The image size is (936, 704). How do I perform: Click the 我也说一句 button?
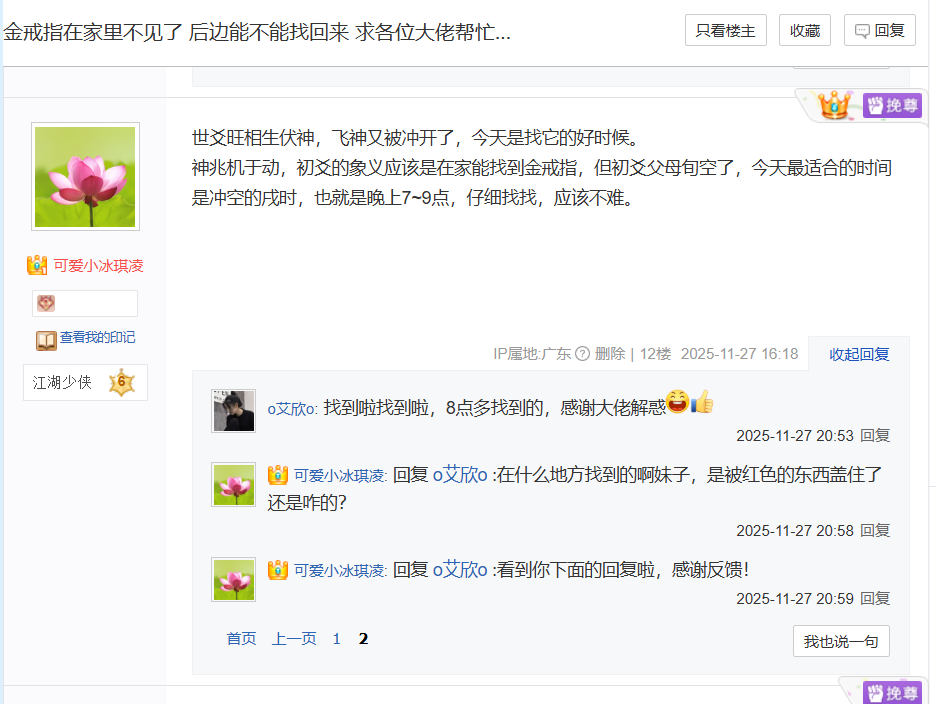pos(841,641)
